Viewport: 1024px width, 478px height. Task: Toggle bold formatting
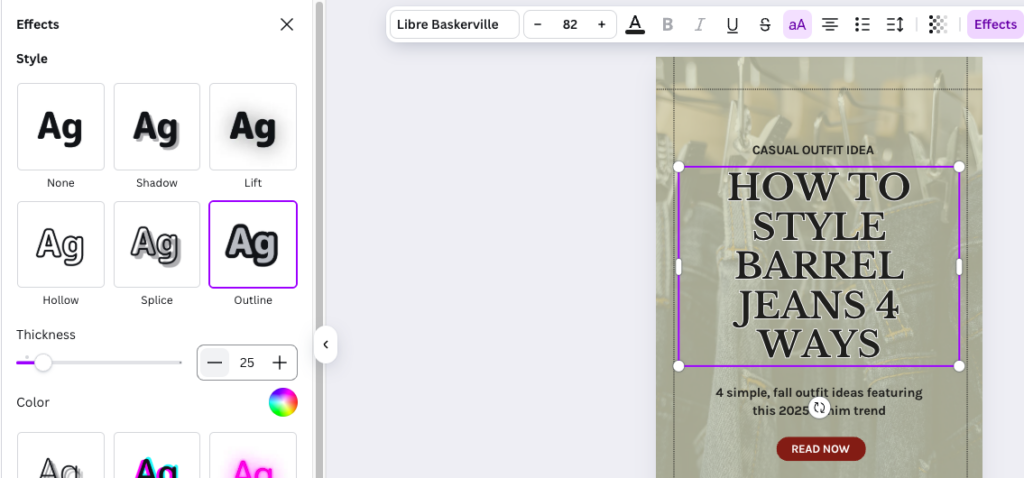[x=667, y=24]
